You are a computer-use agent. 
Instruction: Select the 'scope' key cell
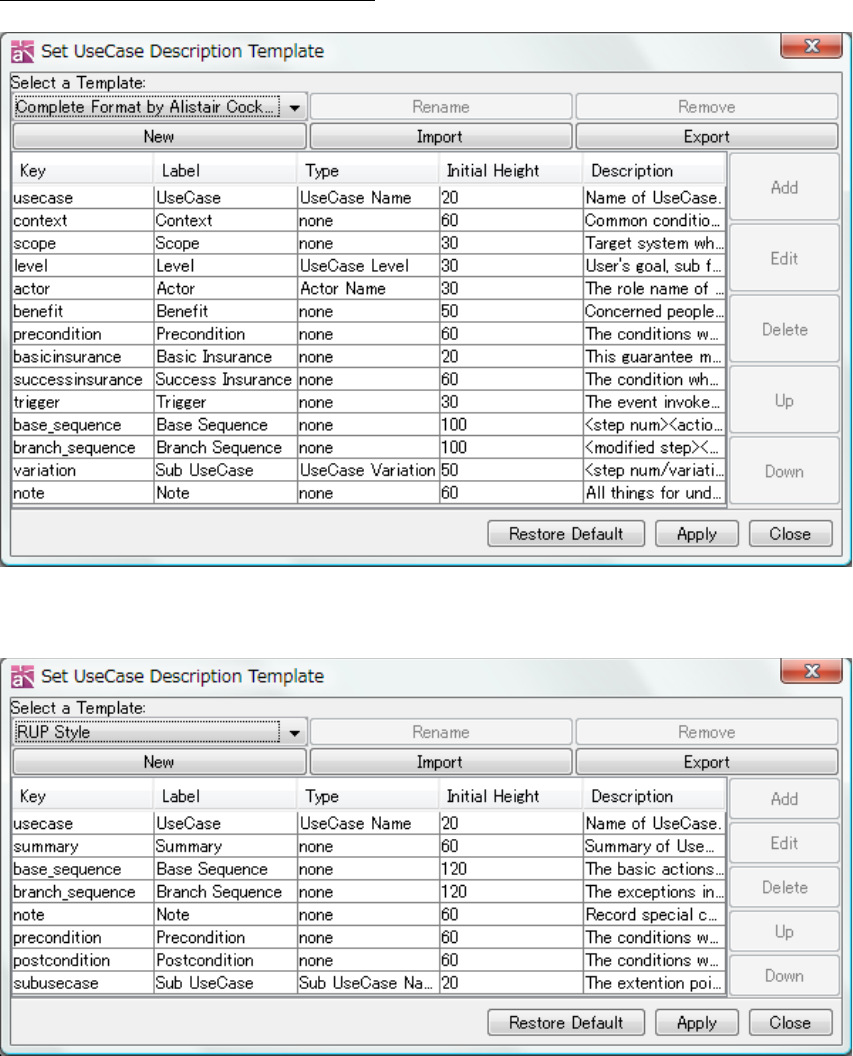click(x=83, y=243)
